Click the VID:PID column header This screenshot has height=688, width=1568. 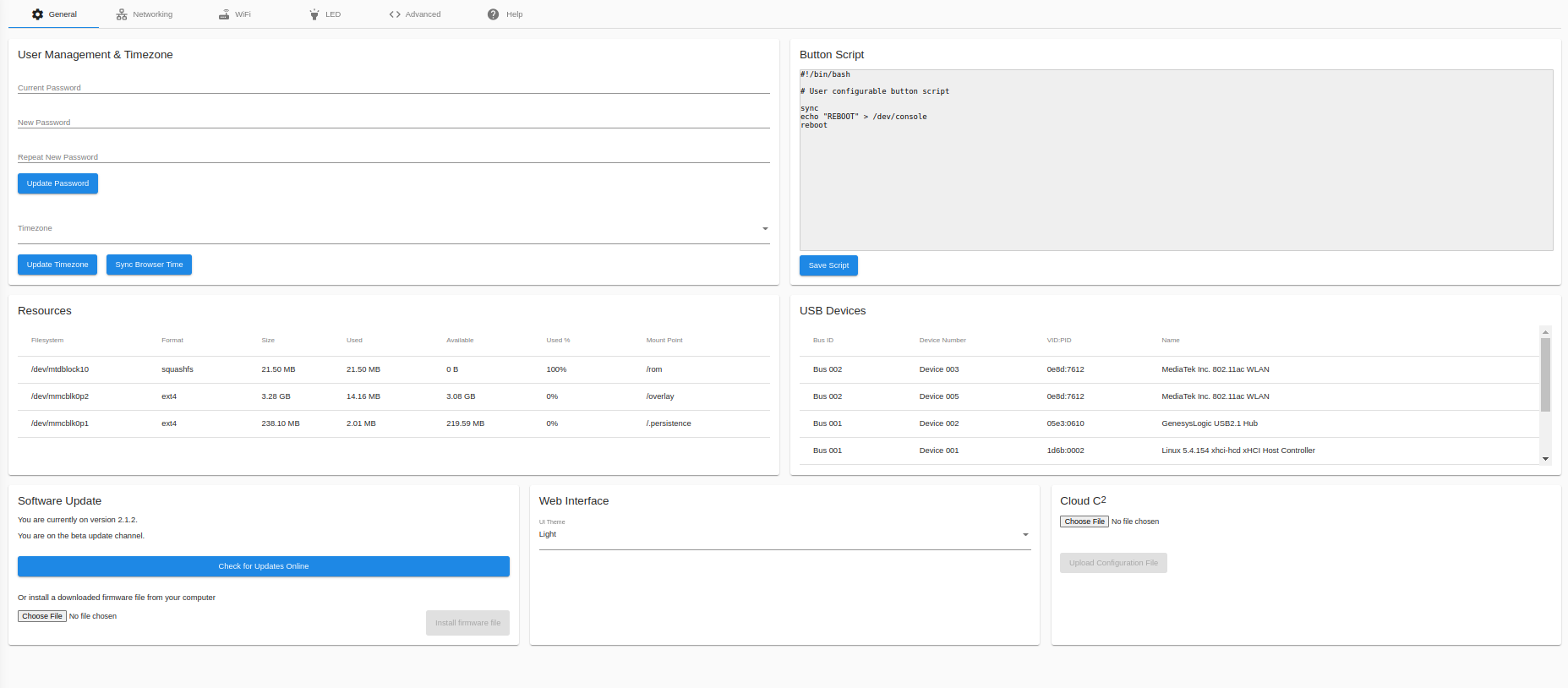point(1059,341)
